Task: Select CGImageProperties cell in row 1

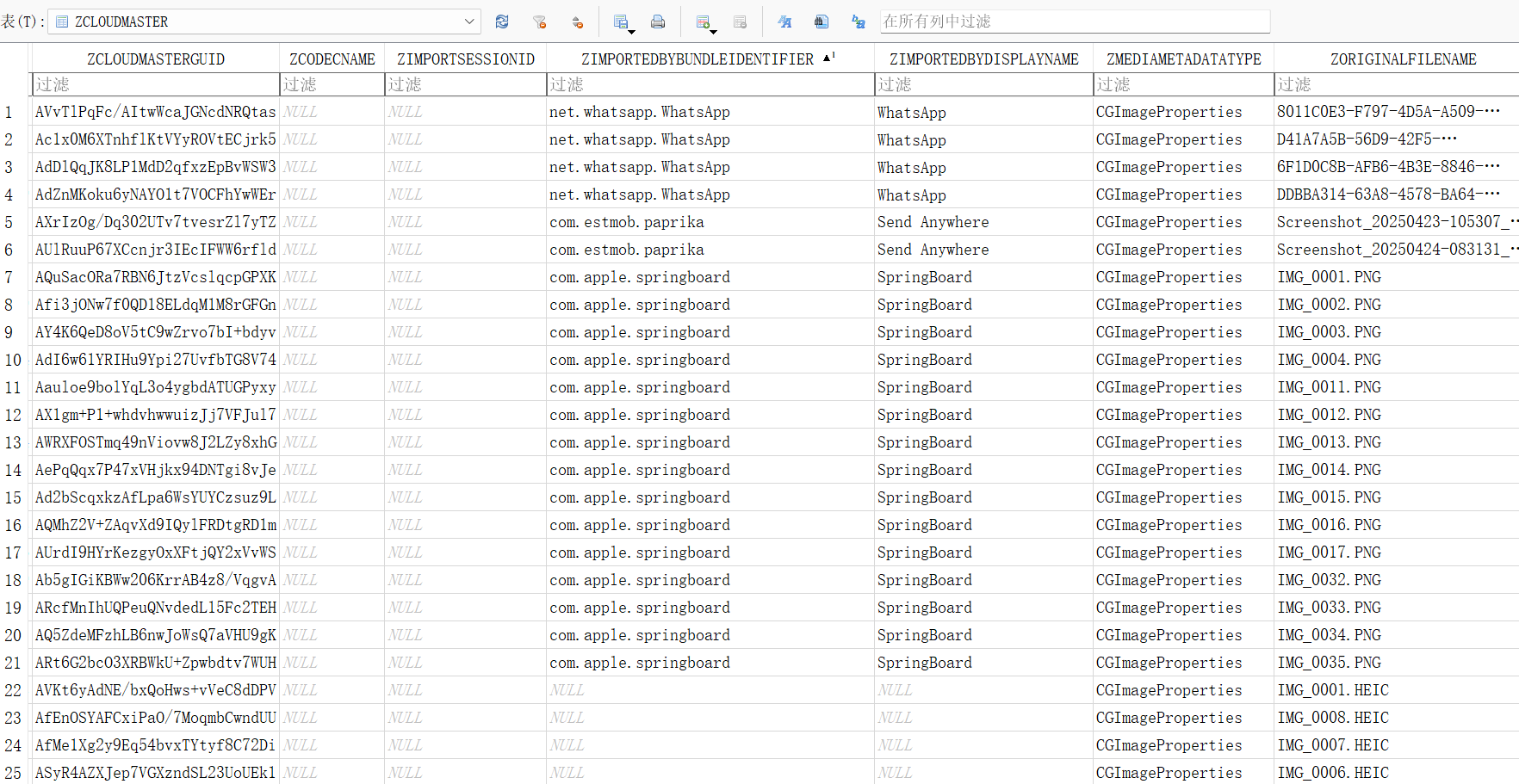Action: pos(1184,112)
